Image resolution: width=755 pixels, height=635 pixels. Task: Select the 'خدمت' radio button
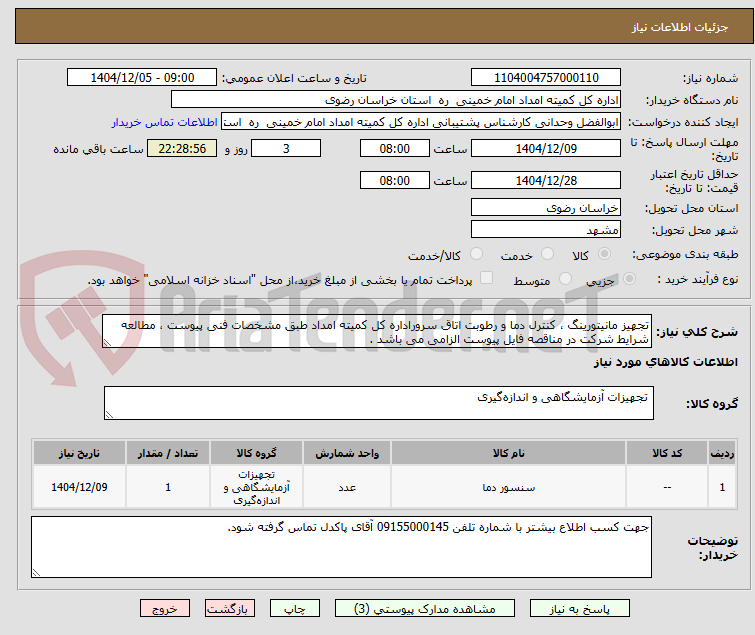click(547, 254)
